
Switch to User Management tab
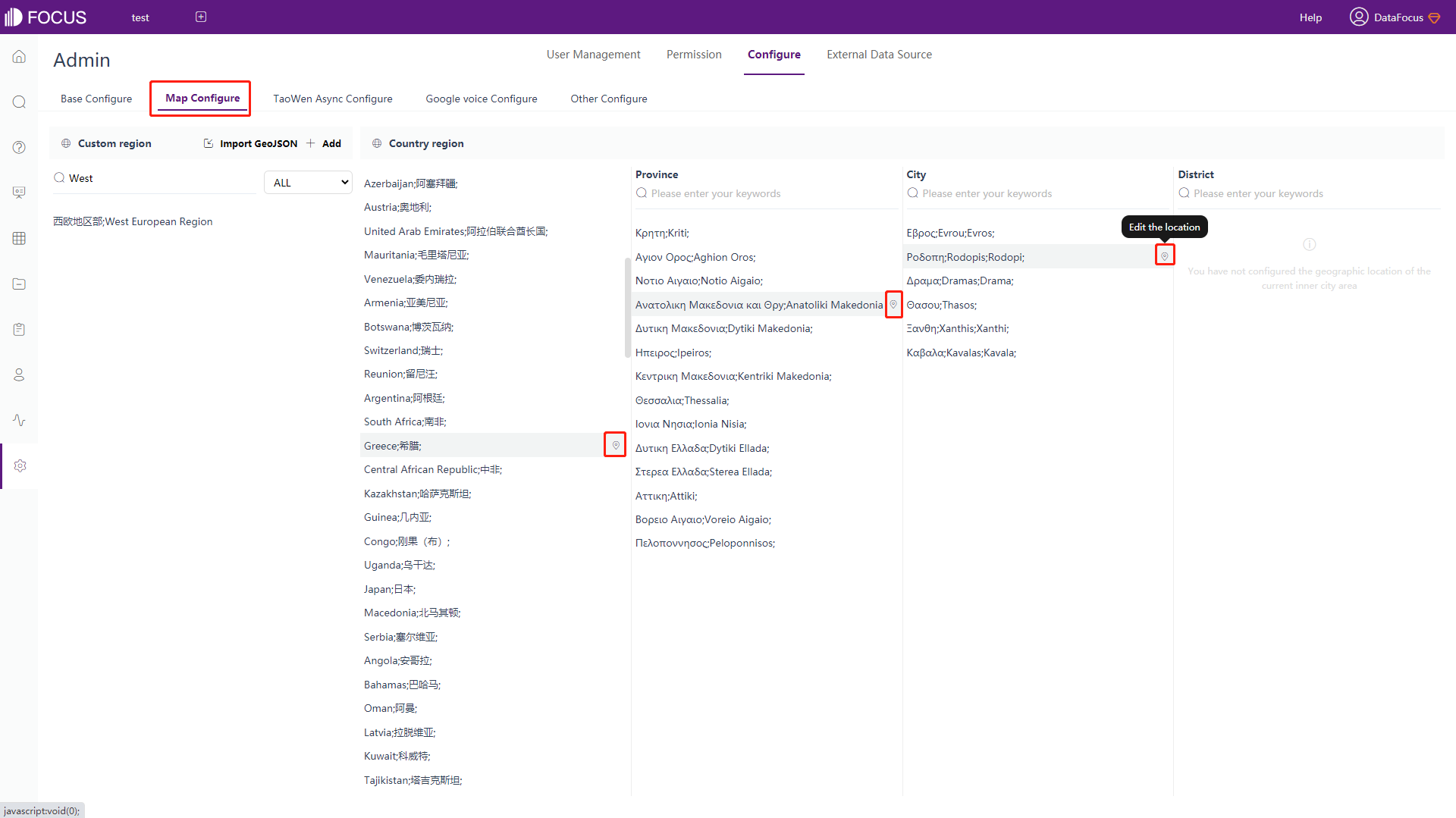click(x=593, y=55)
